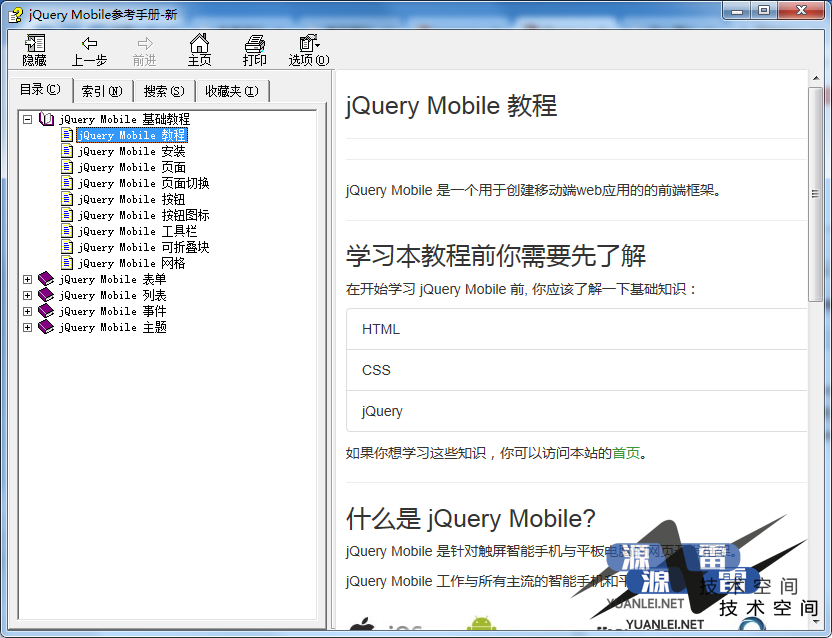The height and width of the screenshot is (638, 832).
Task: Click the page icon next to 安装
Action: 67,151
